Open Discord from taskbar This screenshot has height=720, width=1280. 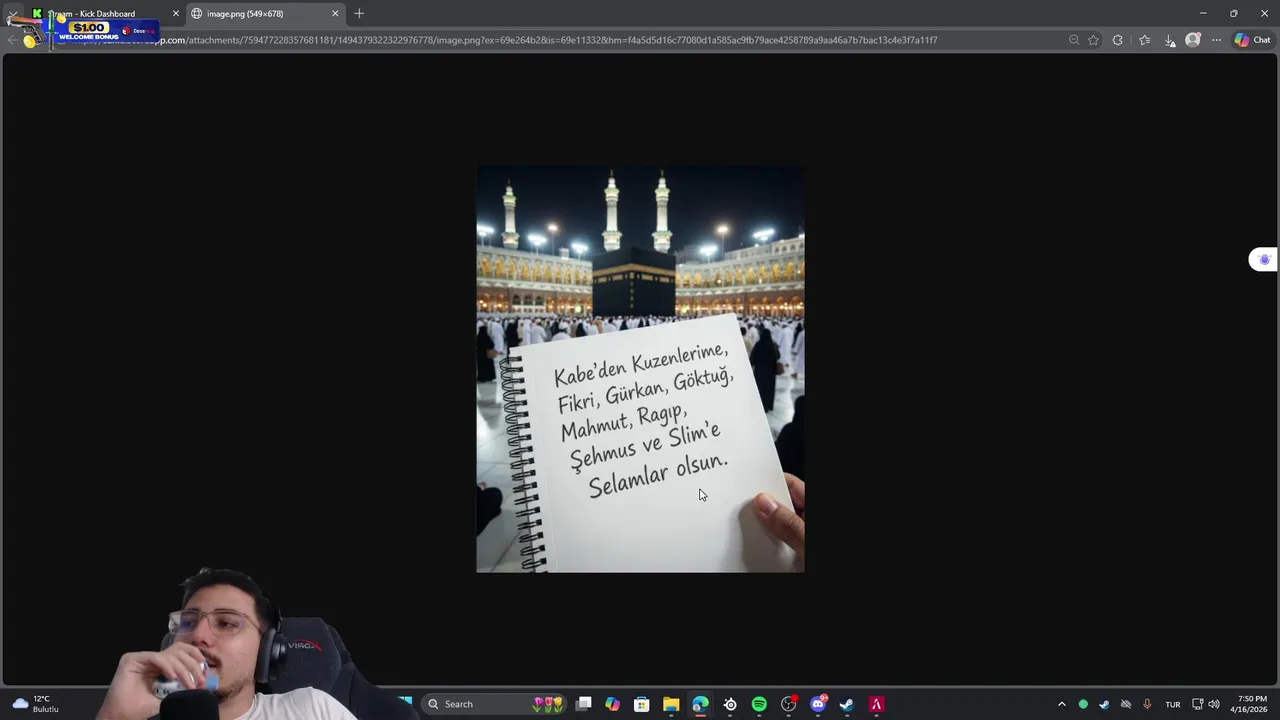click(818, 704)
